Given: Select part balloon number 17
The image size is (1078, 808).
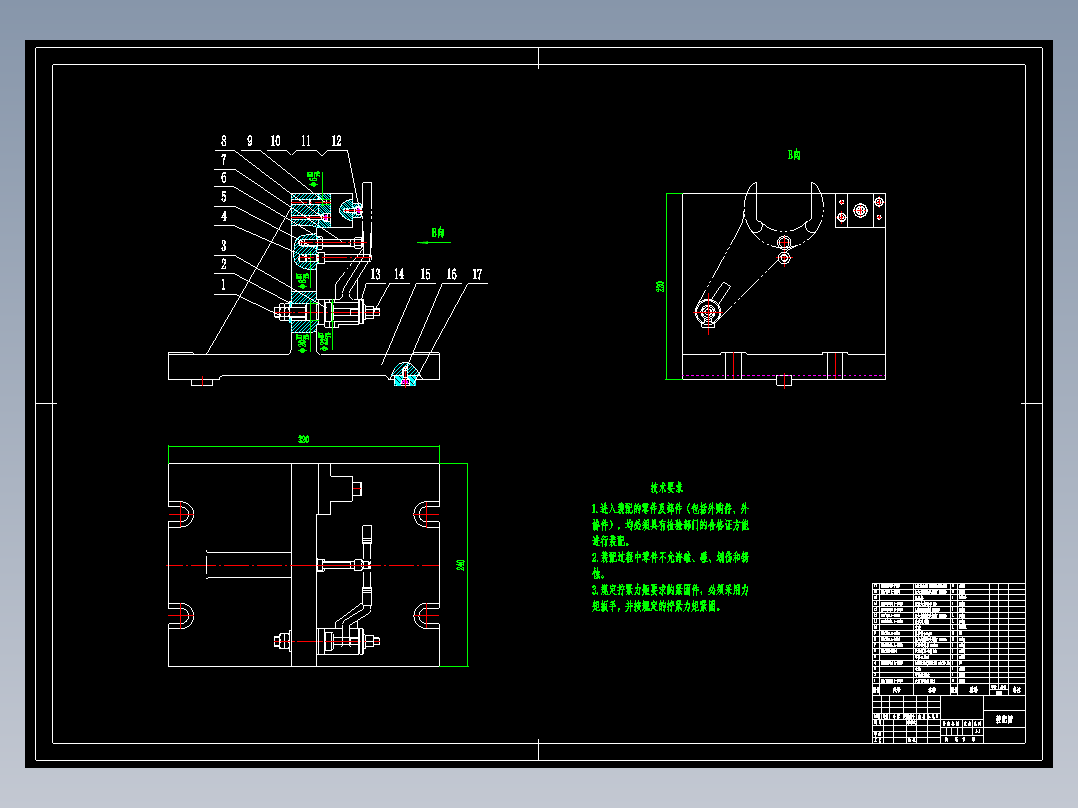Looking at the screenshot, I should [x=477, y=274].
